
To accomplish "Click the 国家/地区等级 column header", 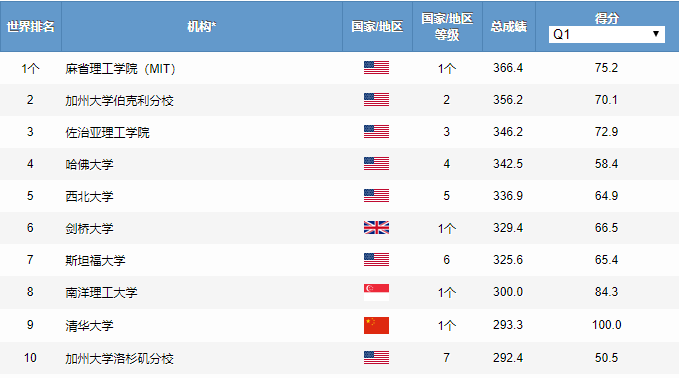I will click(447, 27).
